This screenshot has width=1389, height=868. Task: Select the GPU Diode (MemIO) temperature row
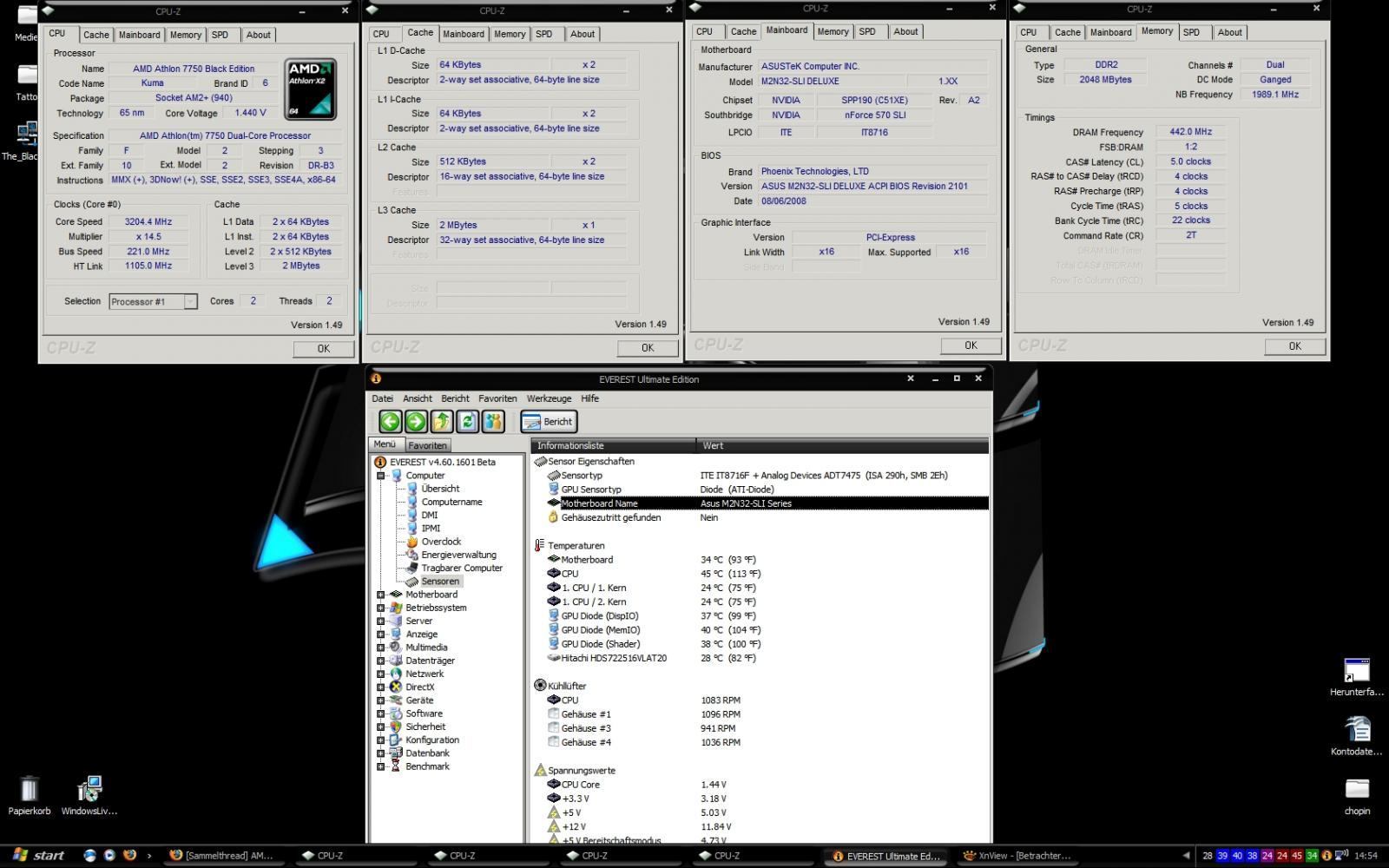767,630
